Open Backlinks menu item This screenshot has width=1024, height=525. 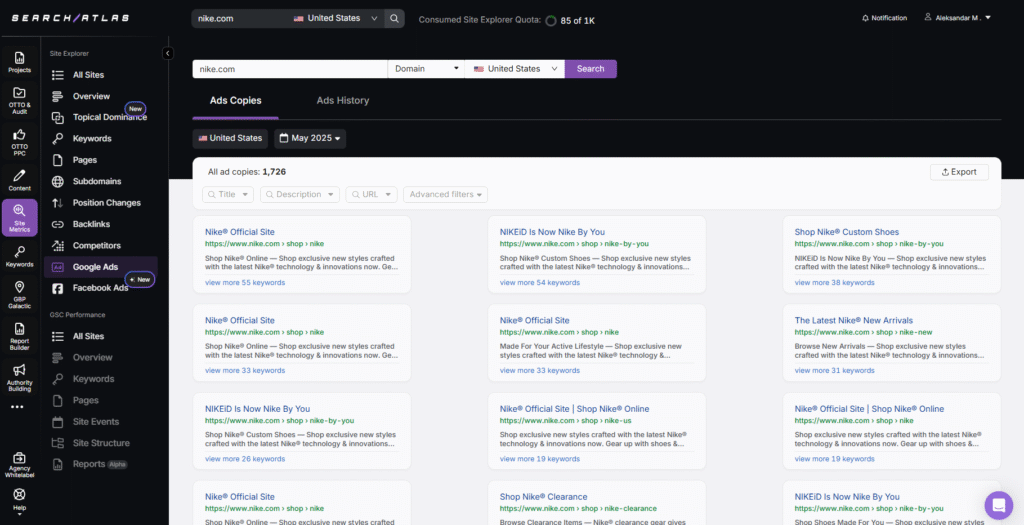point(91,224)
